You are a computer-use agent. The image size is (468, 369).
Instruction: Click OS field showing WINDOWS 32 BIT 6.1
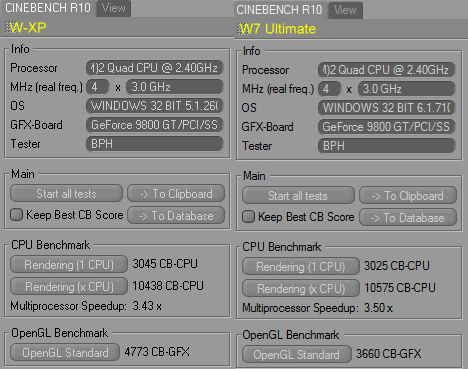point(387,108)
